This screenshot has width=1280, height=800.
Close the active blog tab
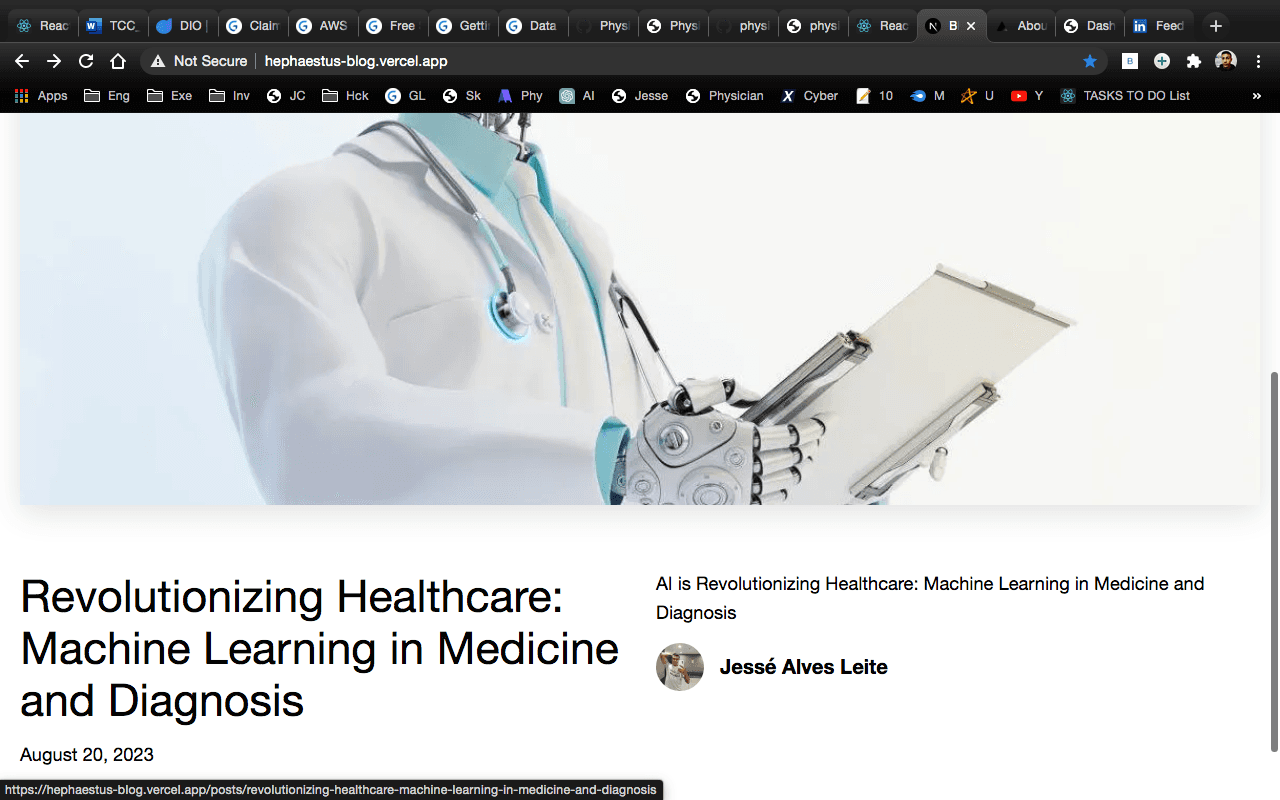tap(970, 26)
